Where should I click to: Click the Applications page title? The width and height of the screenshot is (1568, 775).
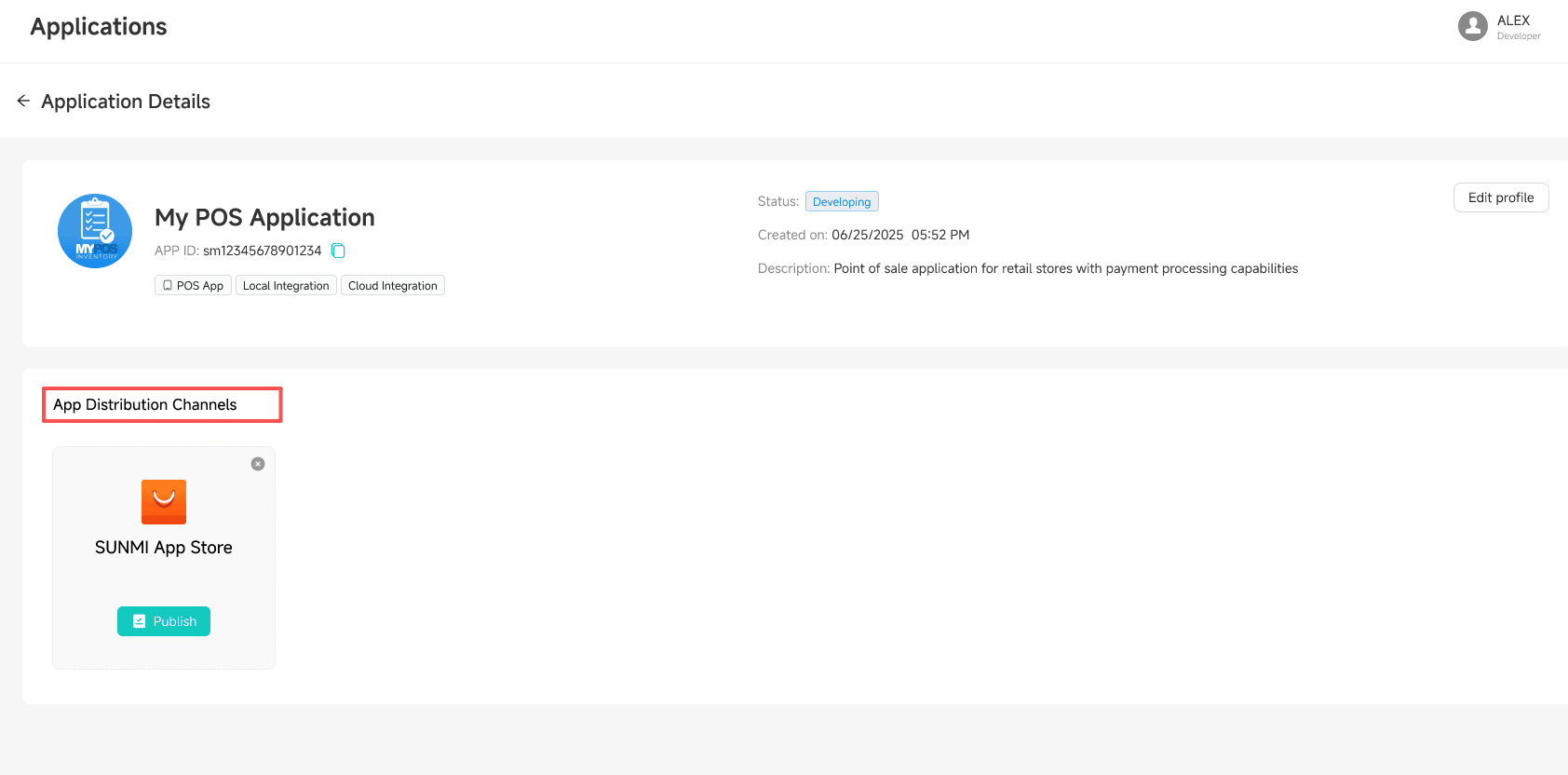click(x=99, y=27)
